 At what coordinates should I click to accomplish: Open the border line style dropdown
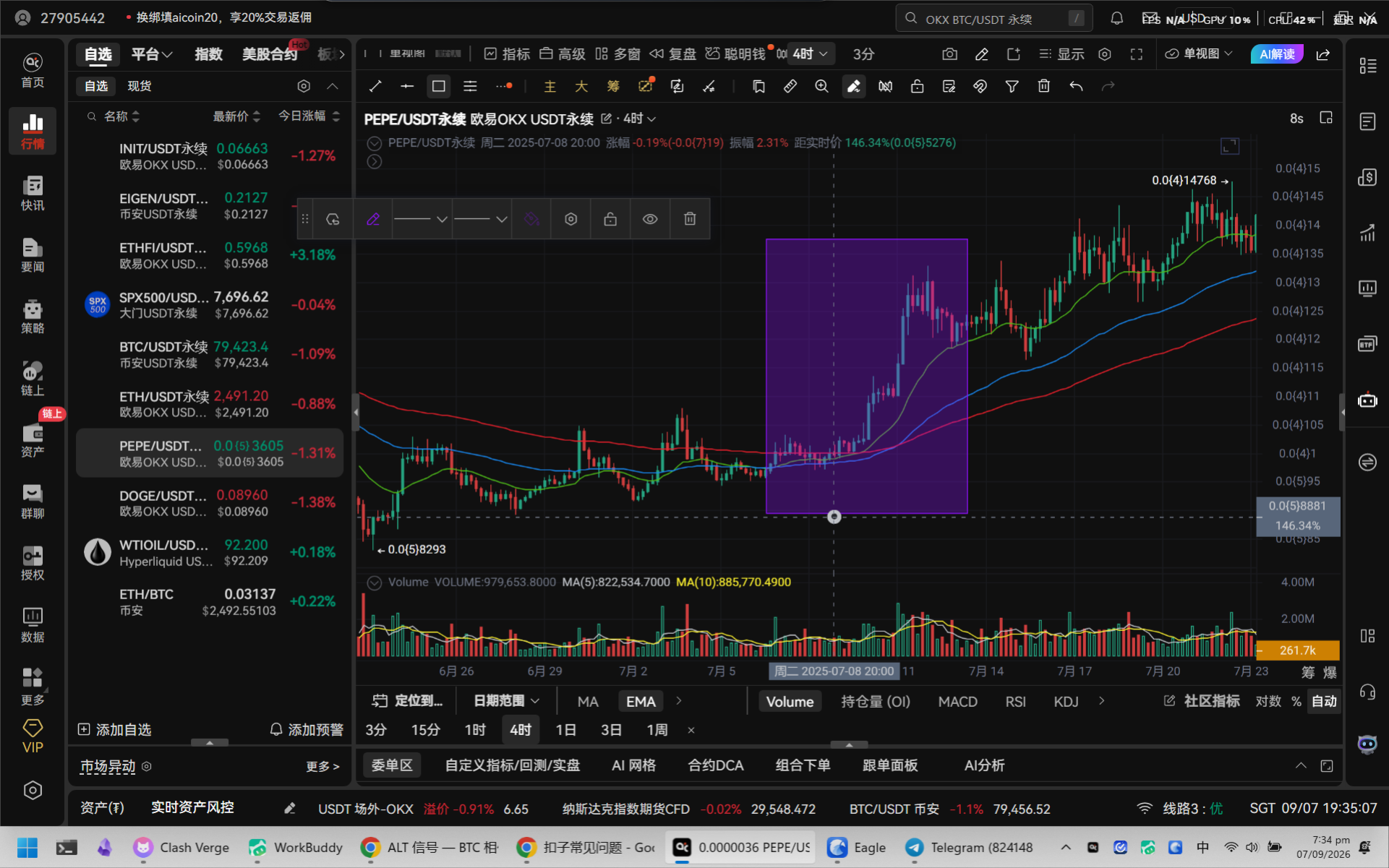click(422, 219)
